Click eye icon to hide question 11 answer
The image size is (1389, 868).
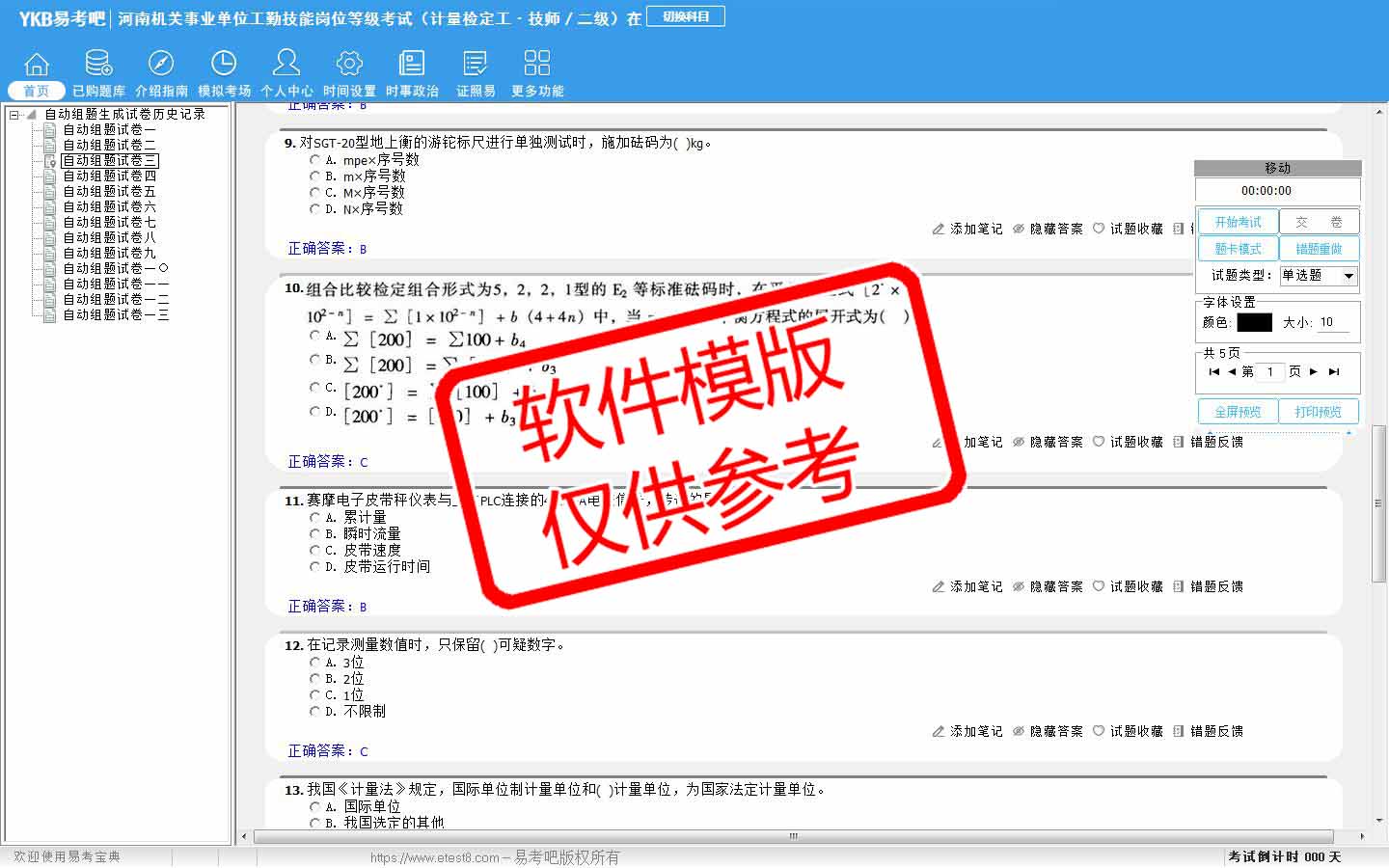click(x=1019, y=587)
